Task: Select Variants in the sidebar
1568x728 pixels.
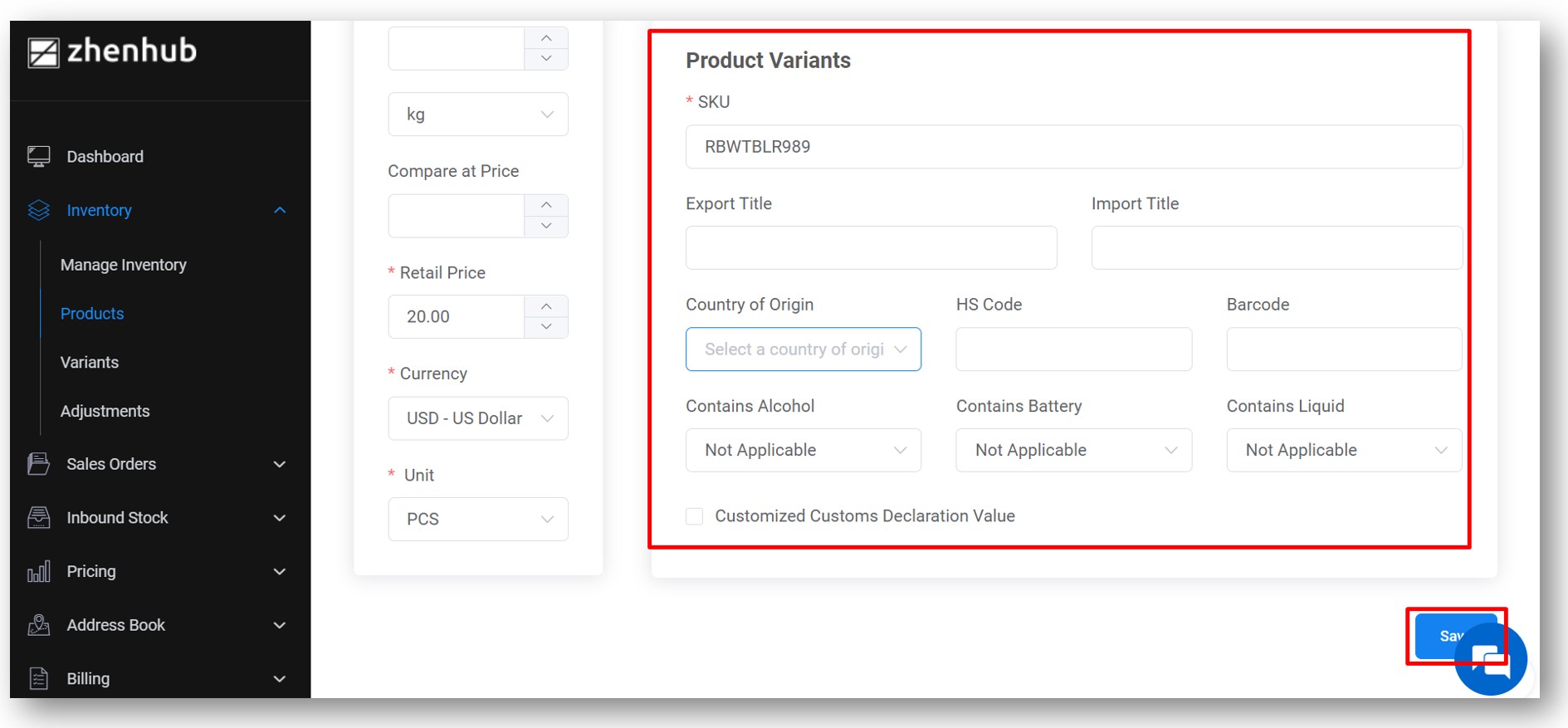Action: pyautogui.click(x=90, y=363)
